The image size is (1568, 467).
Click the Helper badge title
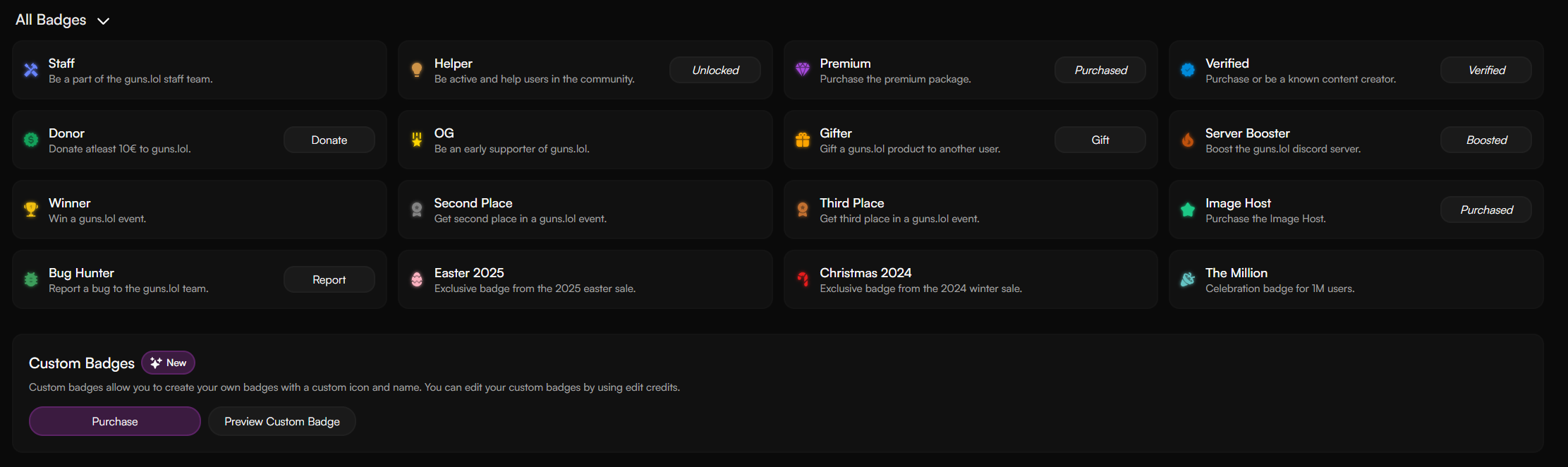coord(454,63)
